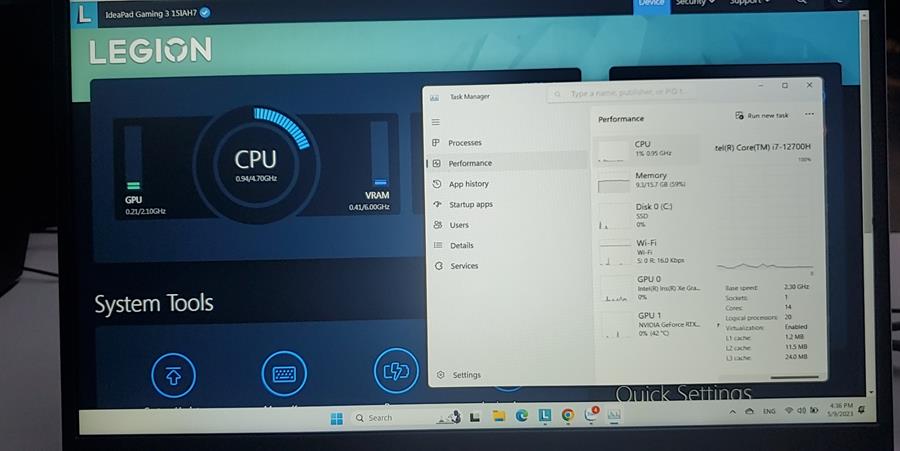Click System Tools heading
This screenshot has height=451, width=900.
pyautogui.click(x=154, y=304)
